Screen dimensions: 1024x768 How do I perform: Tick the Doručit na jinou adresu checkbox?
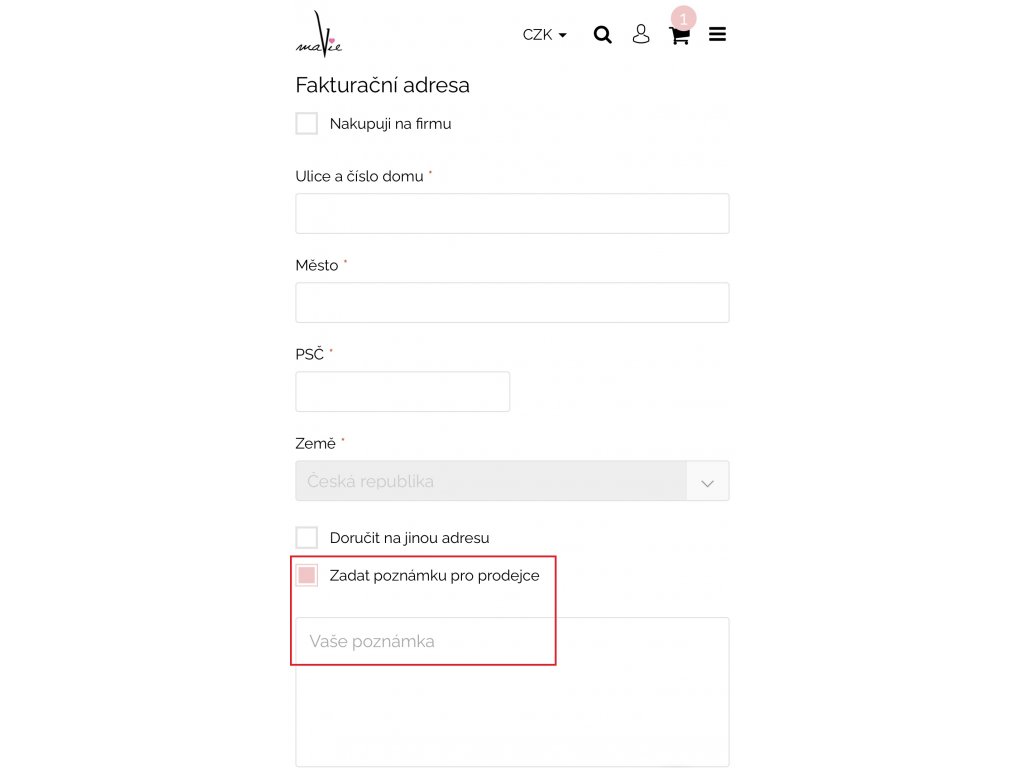point(307,538)
